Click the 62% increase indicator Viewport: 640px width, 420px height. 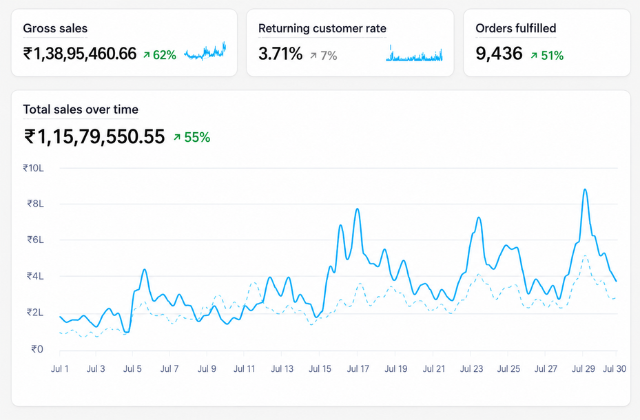pyautogui.click(x=160, y=55)
